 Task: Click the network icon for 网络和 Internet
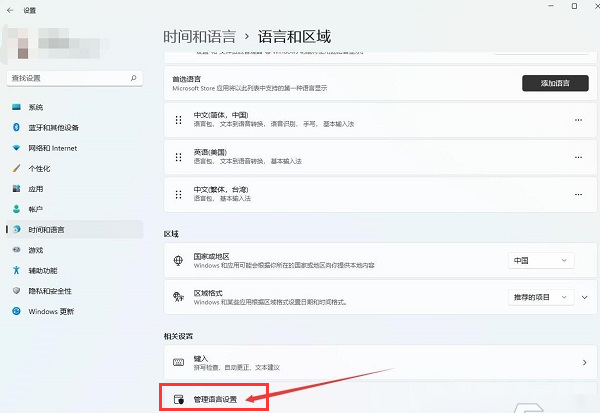pyautogui.click(x=16, y=148)
